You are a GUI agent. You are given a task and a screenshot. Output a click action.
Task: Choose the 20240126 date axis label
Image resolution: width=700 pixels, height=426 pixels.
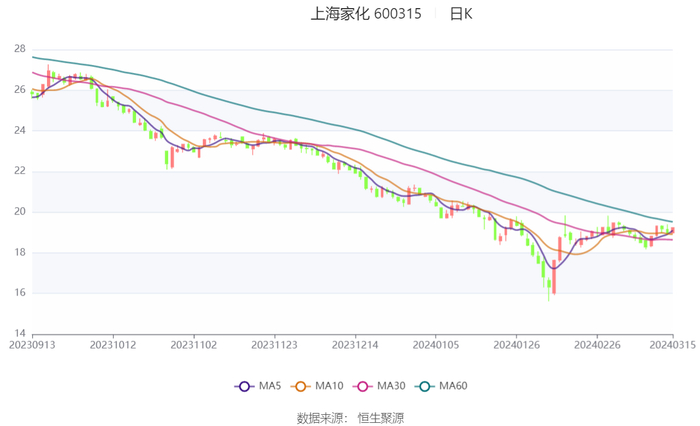pyautogui.click(x=516, y=345)
